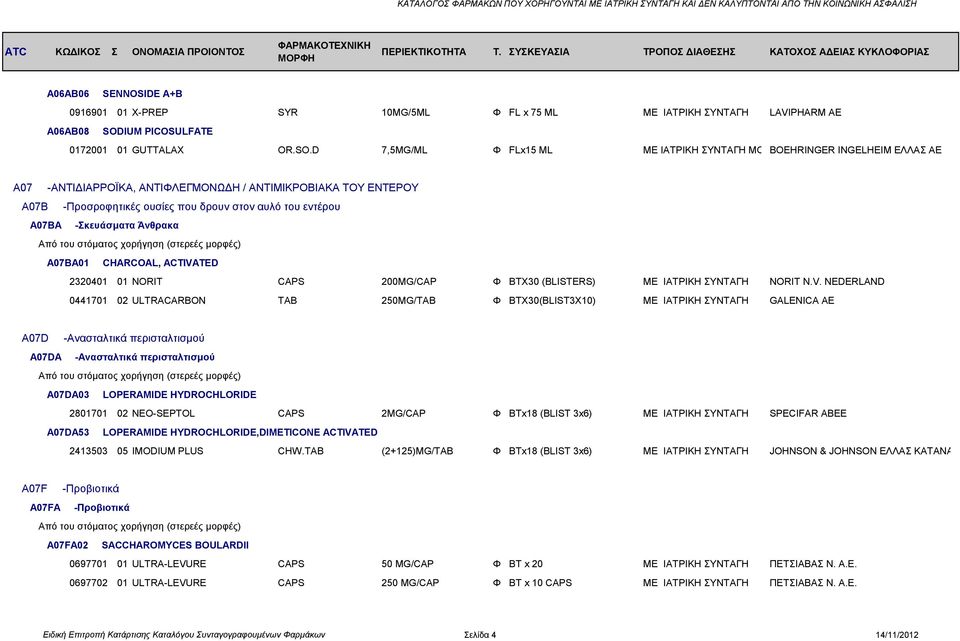This screenshot has width=960, height=641.
Task: Click the 7,5MG/ML strength value
Action: (404, 150)
